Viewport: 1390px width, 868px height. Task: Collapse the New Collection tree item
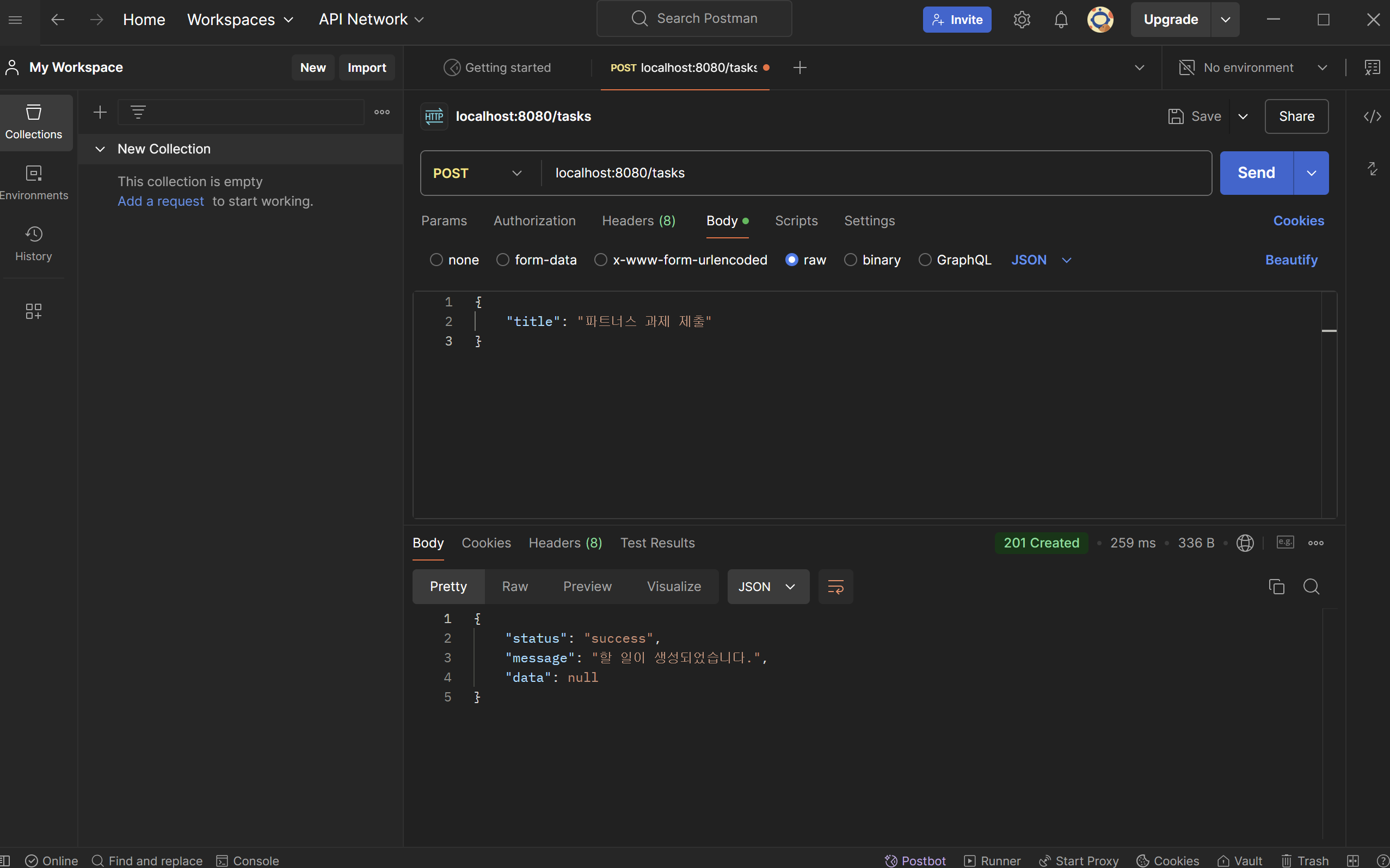point(100,149)
